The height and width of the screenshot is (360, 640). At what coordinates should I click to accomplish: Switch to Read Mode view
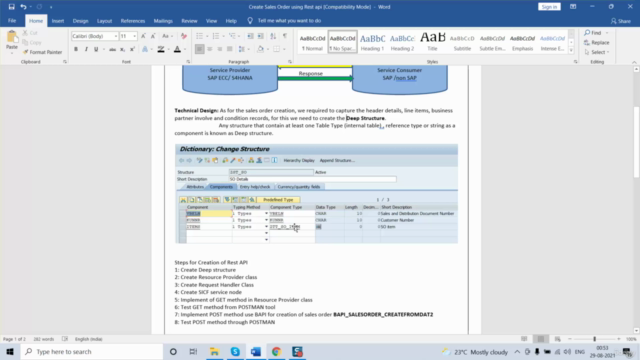coord(524,339)
